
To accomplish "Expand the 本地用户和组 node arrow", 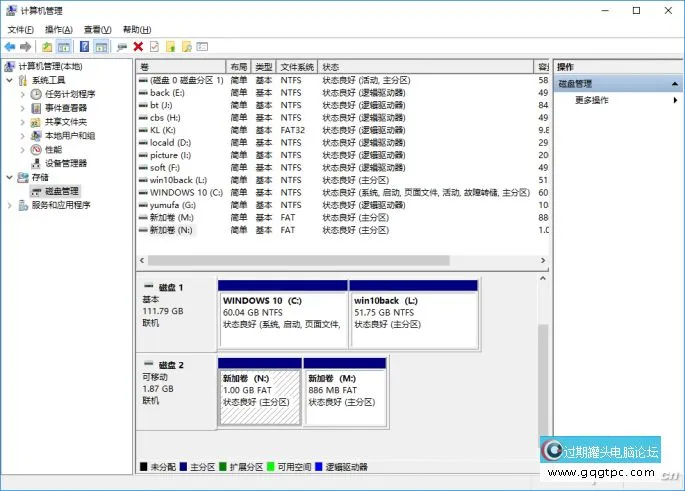I will (x=23, y=135).
